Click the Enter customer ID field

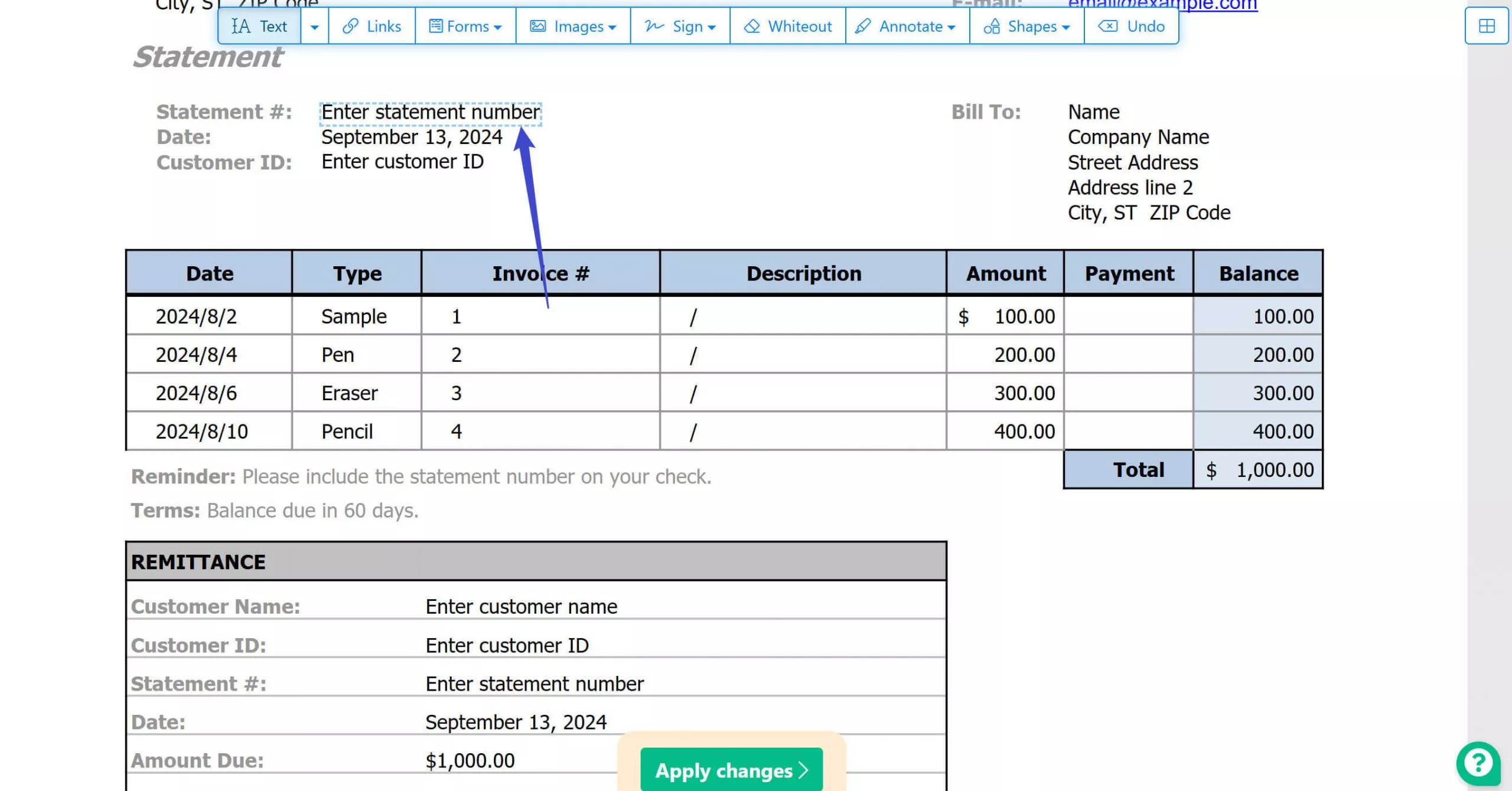(402, 161)
